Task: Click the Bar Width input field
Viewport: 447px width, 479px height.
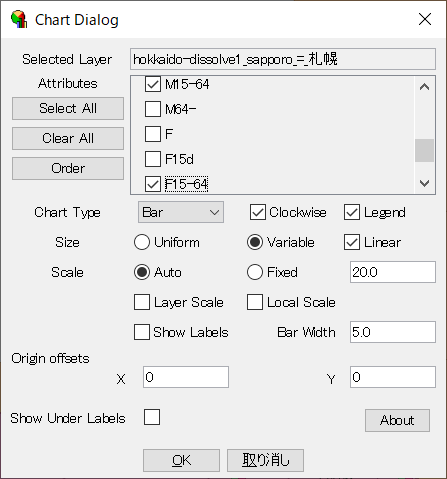Action: (x=393, y=332)
